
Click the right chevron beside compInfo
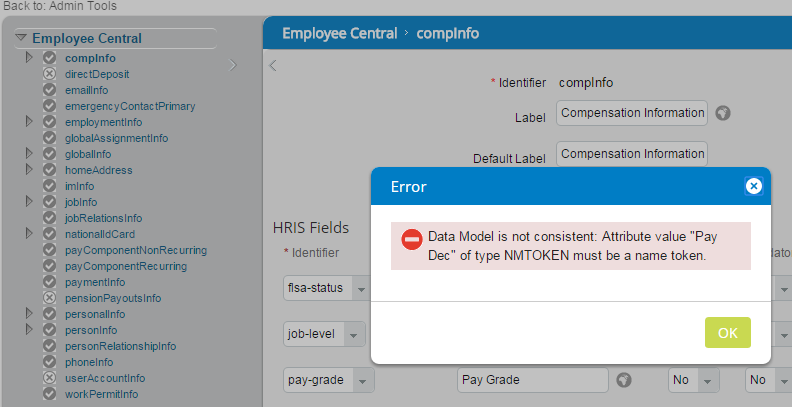tap(233, 65)
